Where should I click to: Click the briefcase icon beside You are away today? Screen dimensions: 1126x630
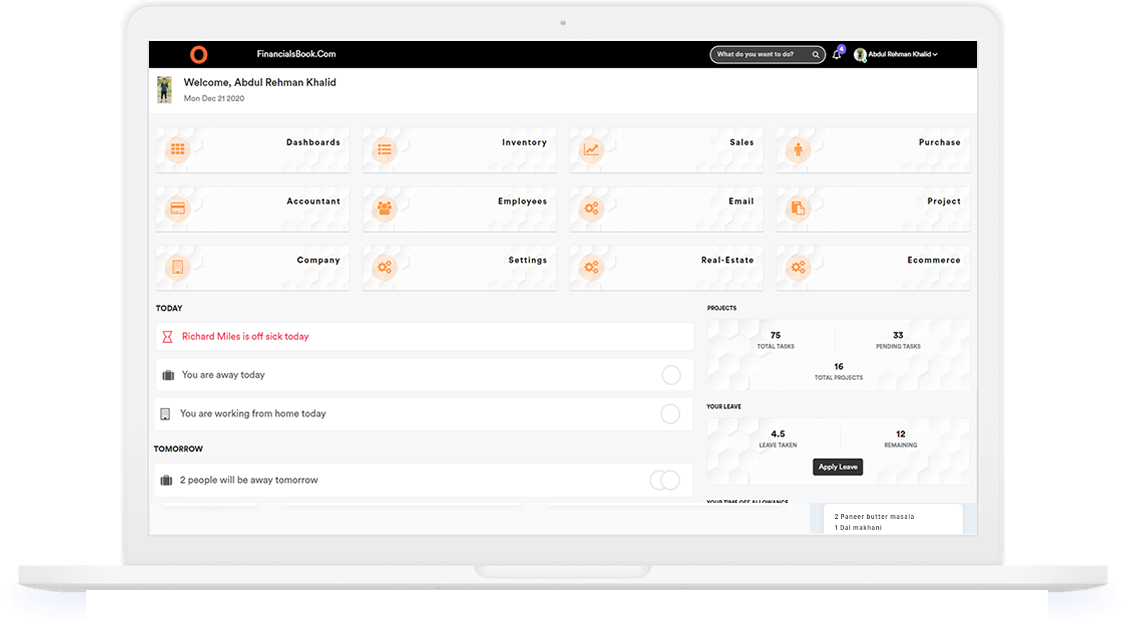click(168, 375)
